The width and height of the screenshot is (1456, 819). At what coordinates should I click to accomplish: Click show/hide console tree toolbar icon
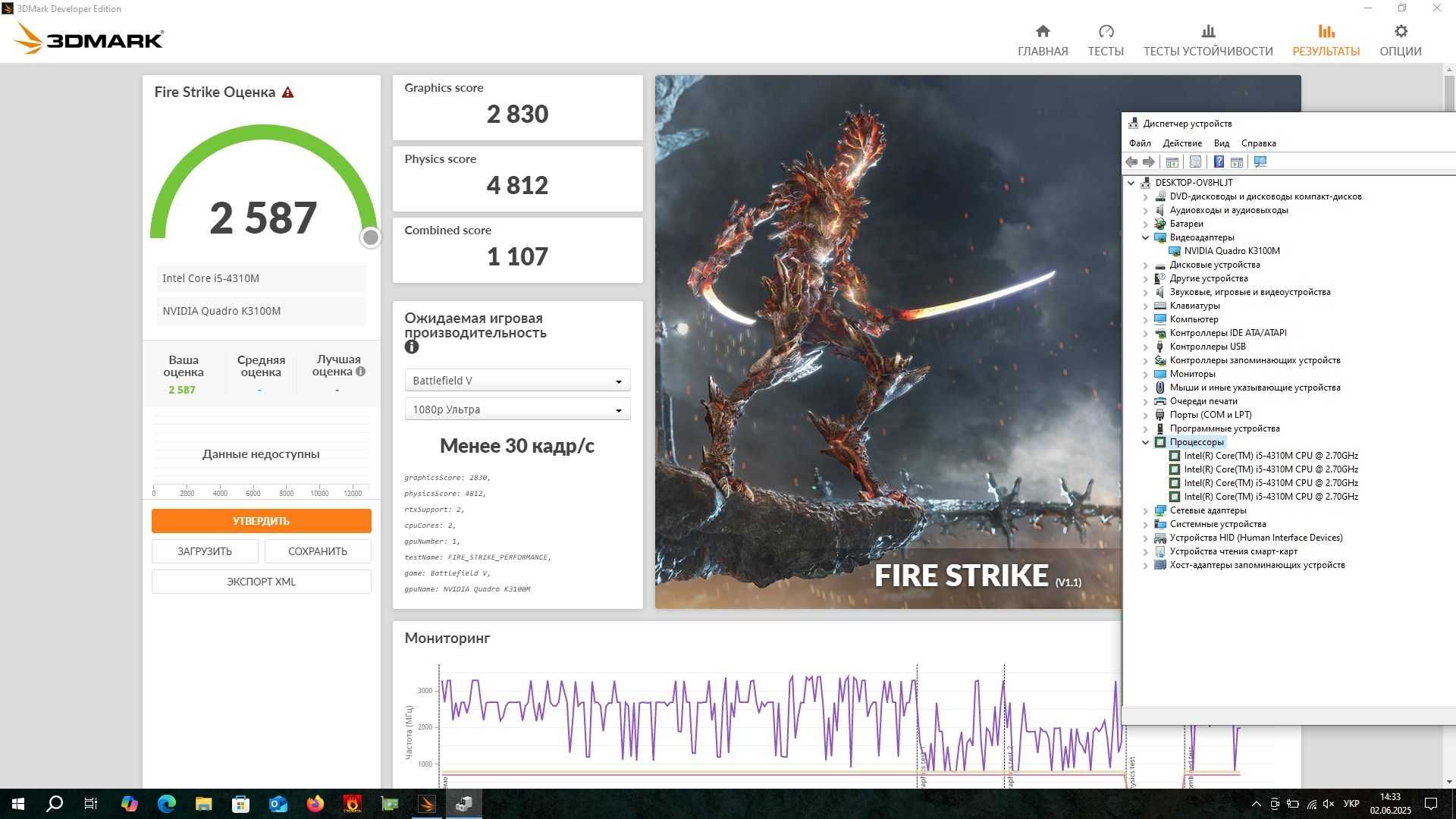coord(1172,162)
